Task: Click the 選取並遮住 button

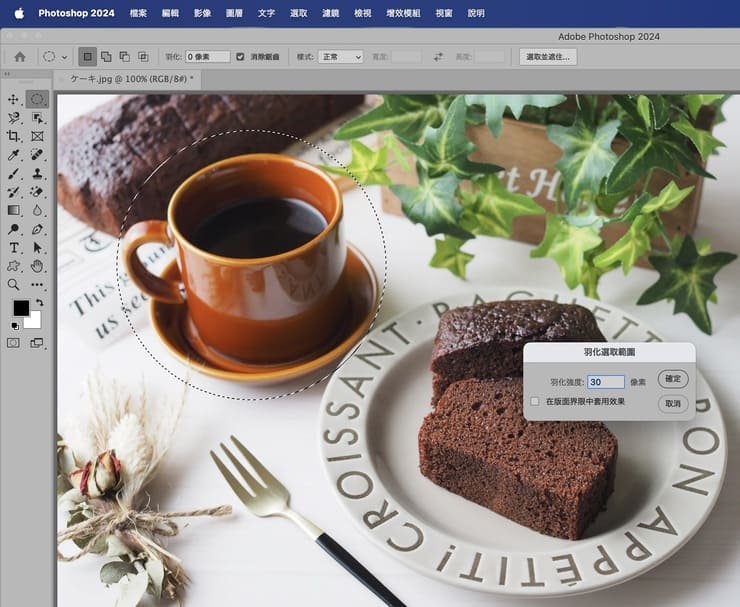Action: tap(548, 57)
